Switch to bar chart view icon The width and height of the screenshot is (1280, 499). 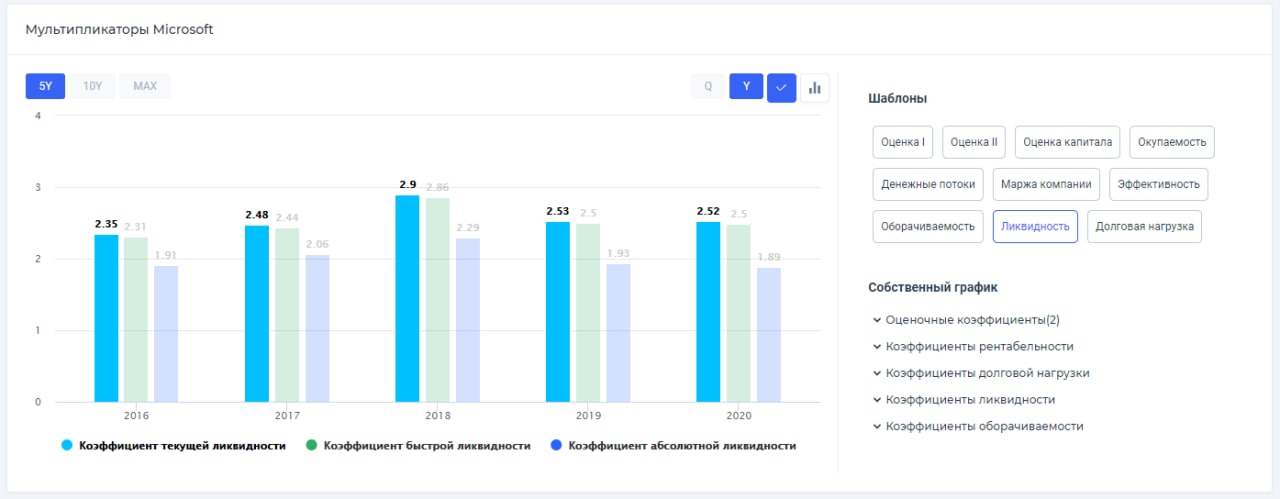815,87
